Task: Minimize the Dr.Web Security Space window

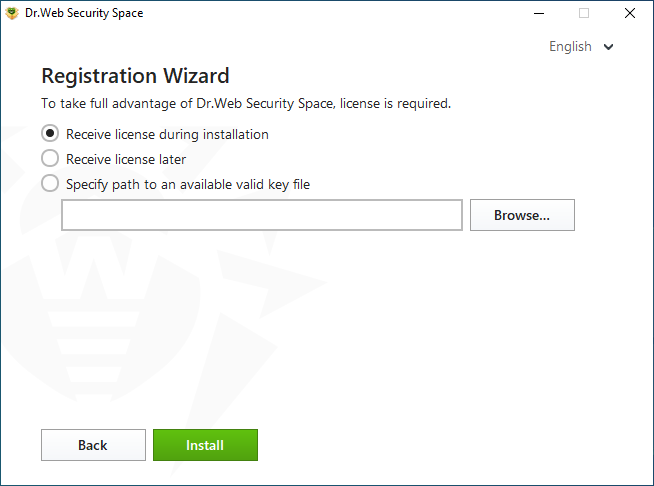Action: 539,13
